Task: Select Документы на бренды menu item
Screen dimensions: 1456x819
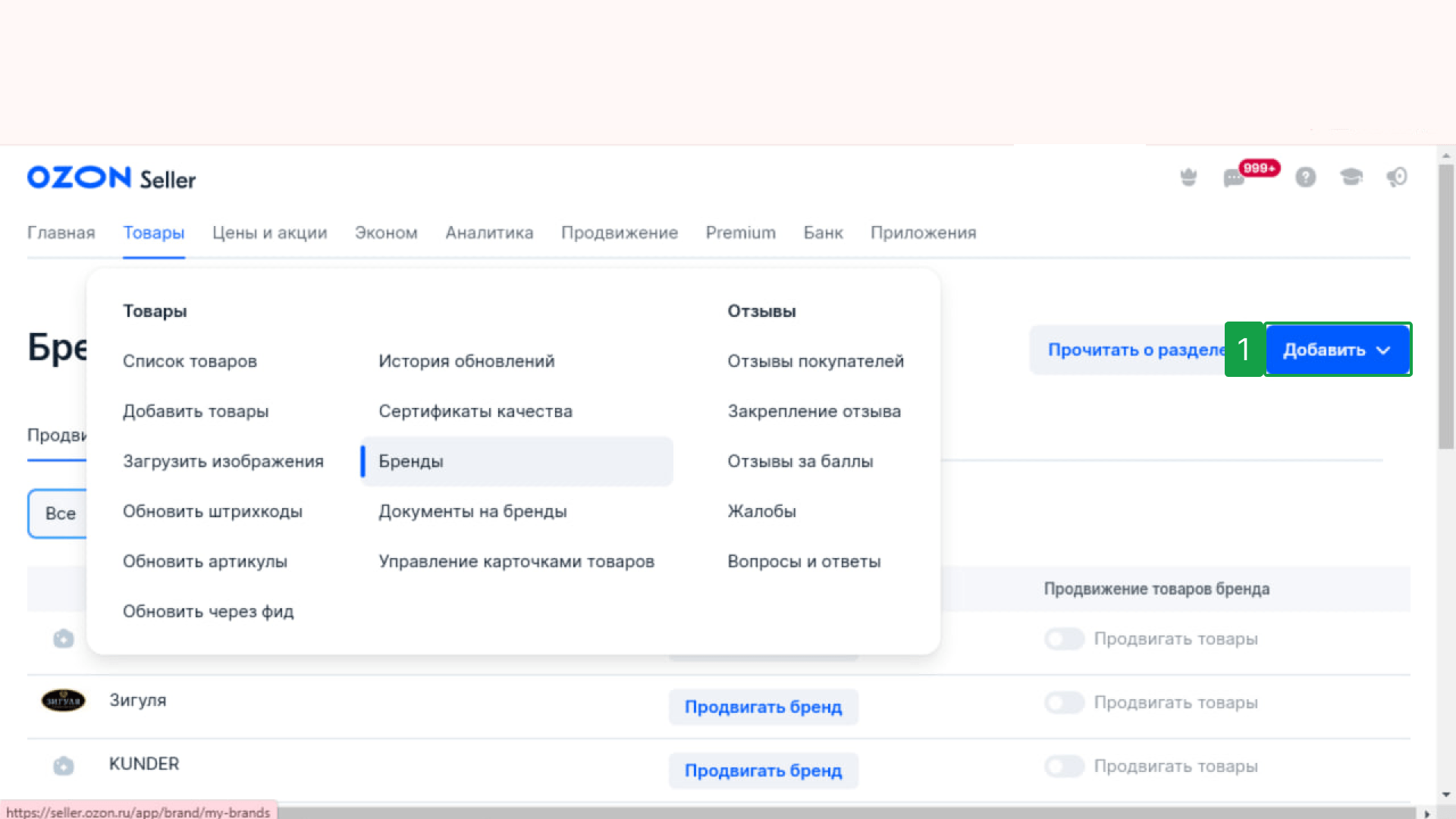Action: pyautogui.click(x=472, y=511)
